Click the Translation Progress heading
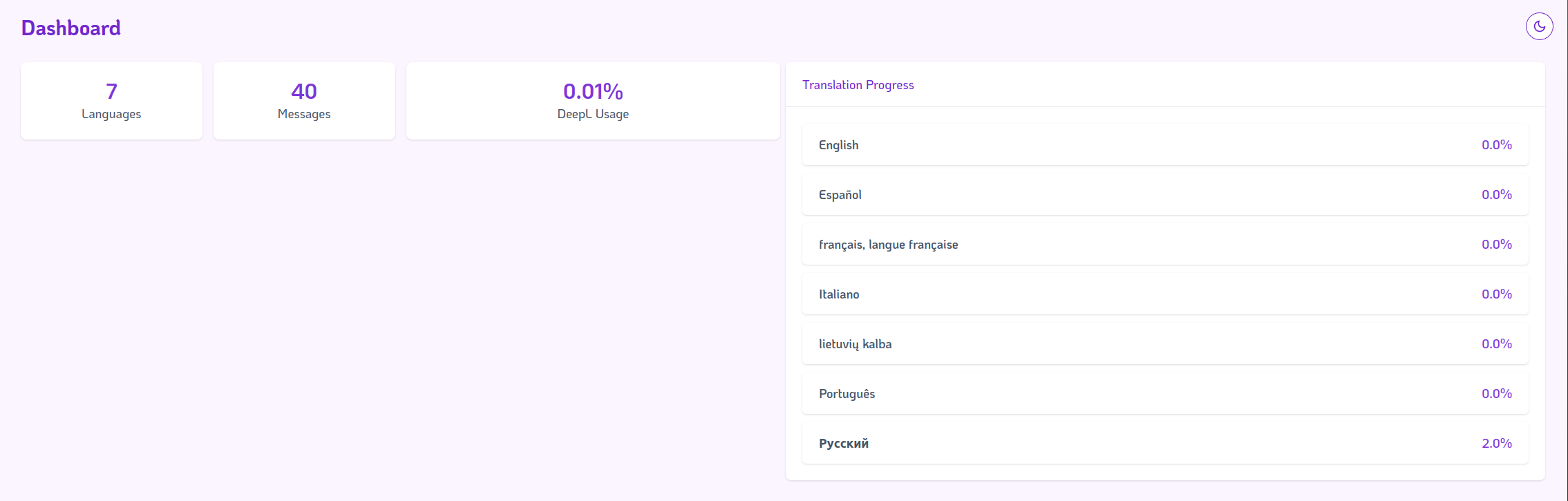The width and height of the screenshot is (1568, 501). tap(858, 84)
